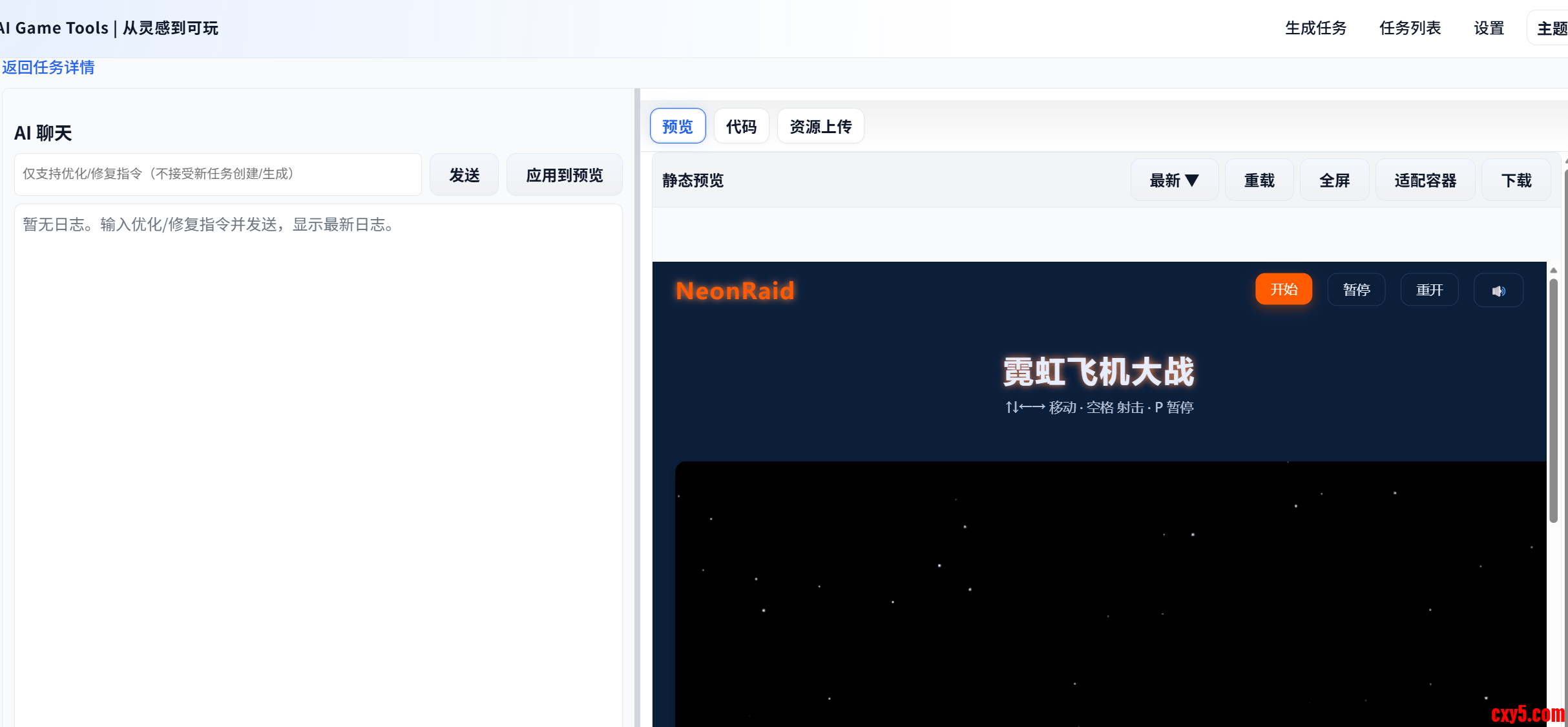The image size is (1568, 727).
Task: Click the AI chat instruction input field
Action: 218,174
